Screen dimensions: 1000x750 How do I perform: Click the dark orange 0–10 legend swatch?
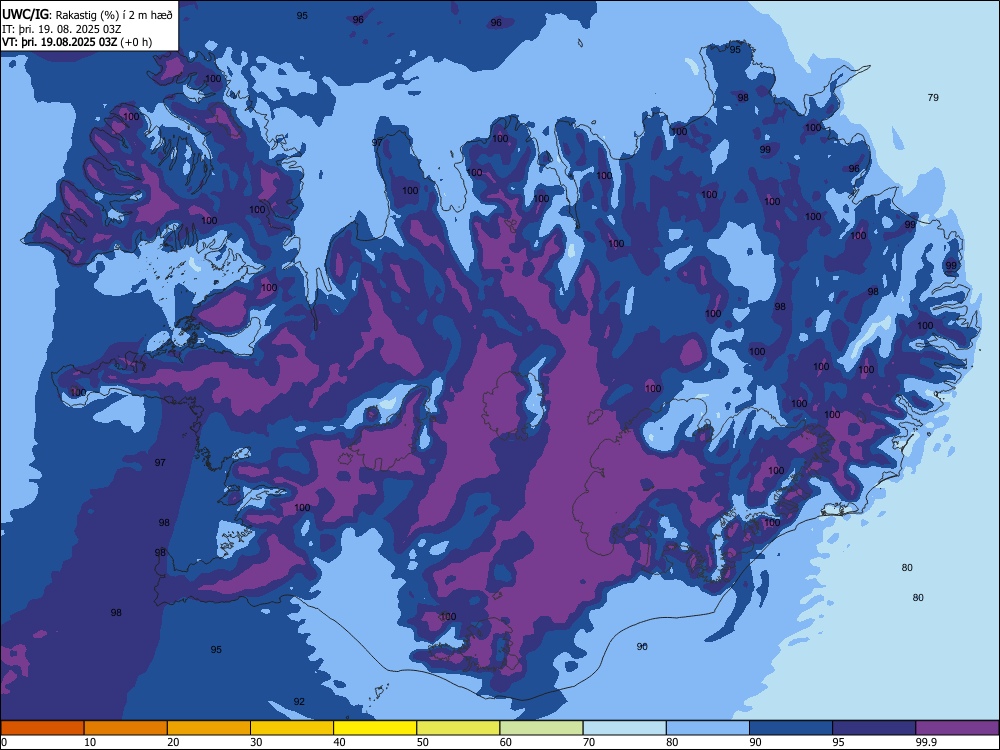click(42, 728)
